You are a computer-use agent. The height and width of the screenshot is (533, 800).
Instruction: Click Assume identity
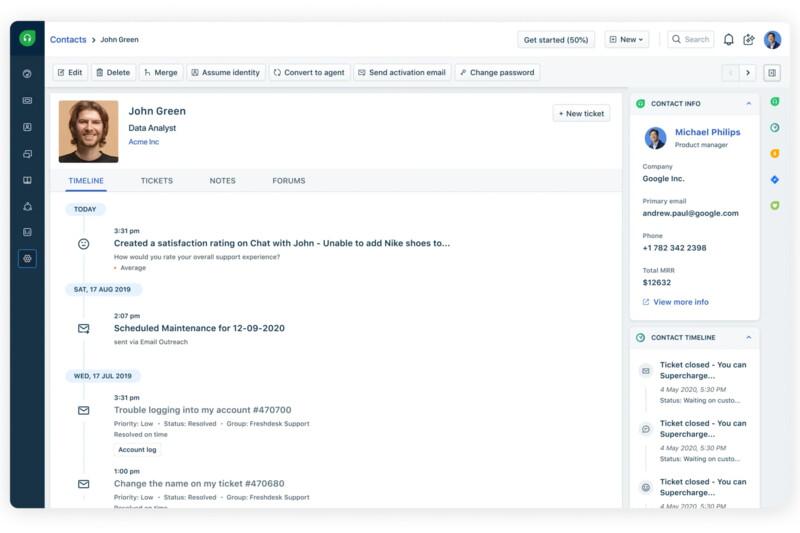coord(226,72)
